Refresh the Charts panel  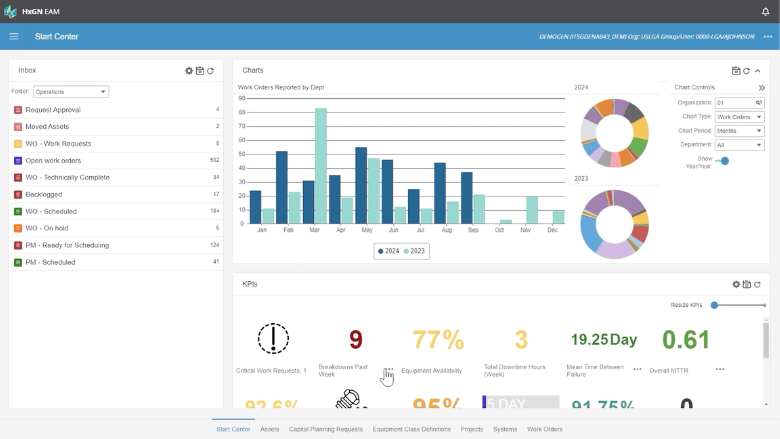746,71
